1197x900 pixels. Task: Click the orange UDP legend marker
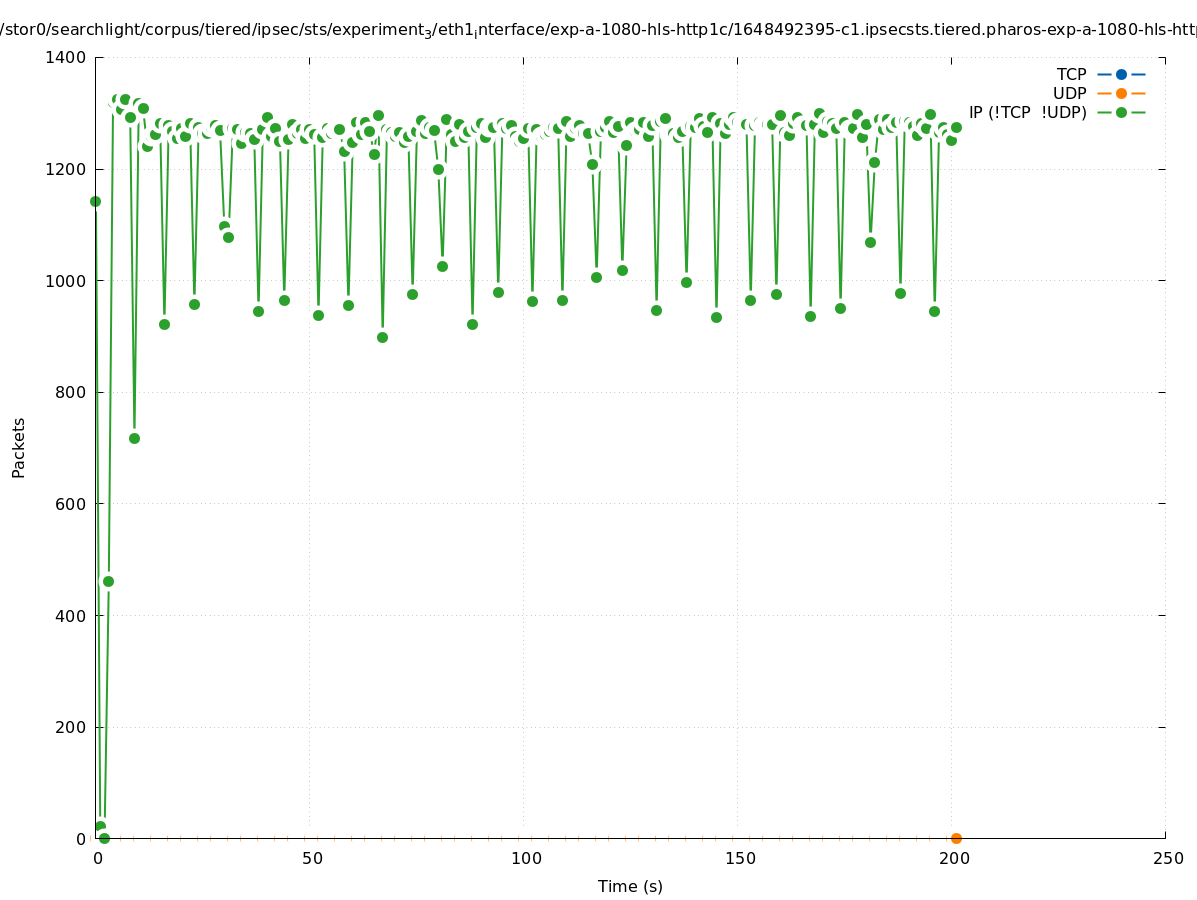1121,93
